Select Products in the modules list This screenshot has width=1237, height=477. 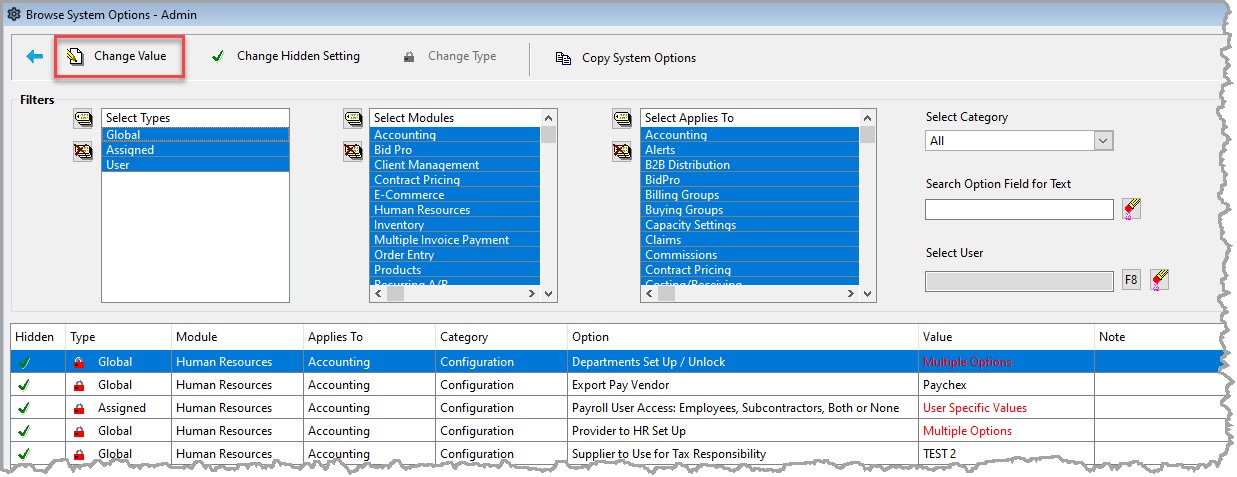[x=455, y=270]
